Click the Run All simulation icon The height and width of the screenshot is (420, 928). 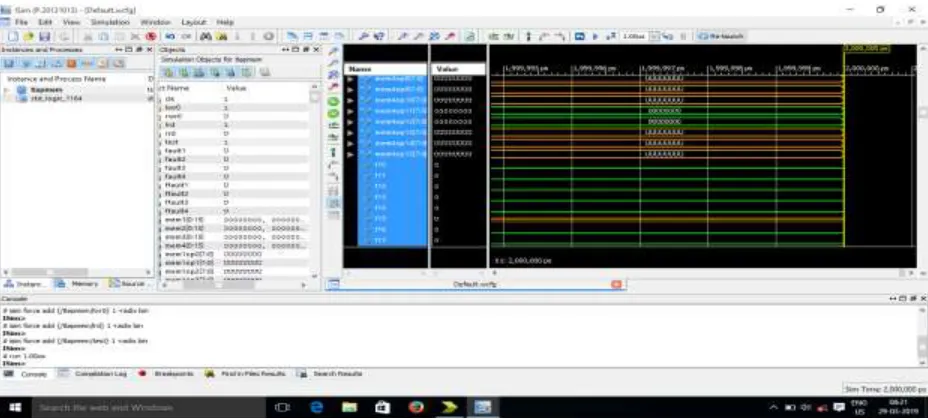tap(595, 36)
